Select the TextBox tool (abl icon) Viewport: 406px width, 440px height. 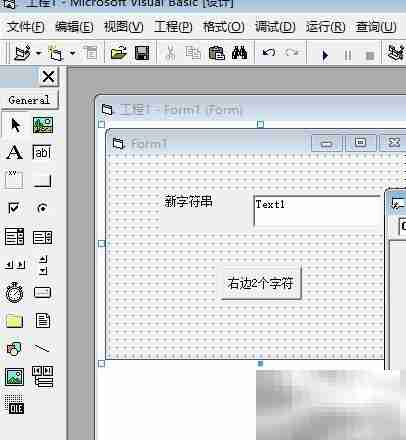(42, 152)
